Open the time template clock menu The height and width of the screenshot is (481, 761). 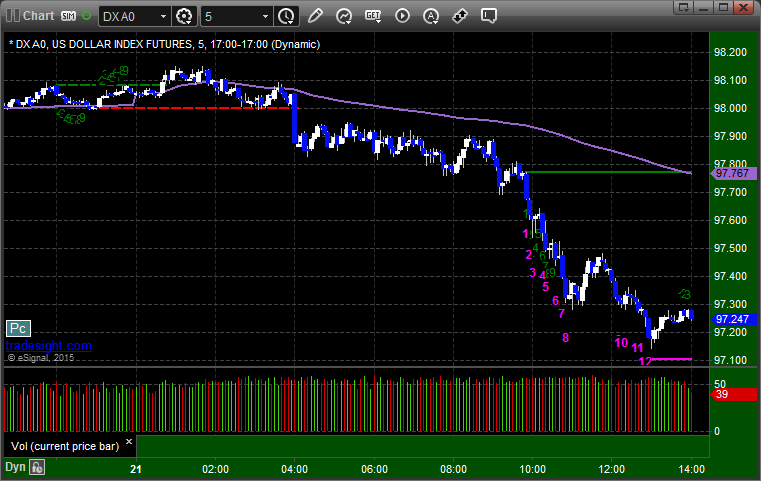point(286,17)
